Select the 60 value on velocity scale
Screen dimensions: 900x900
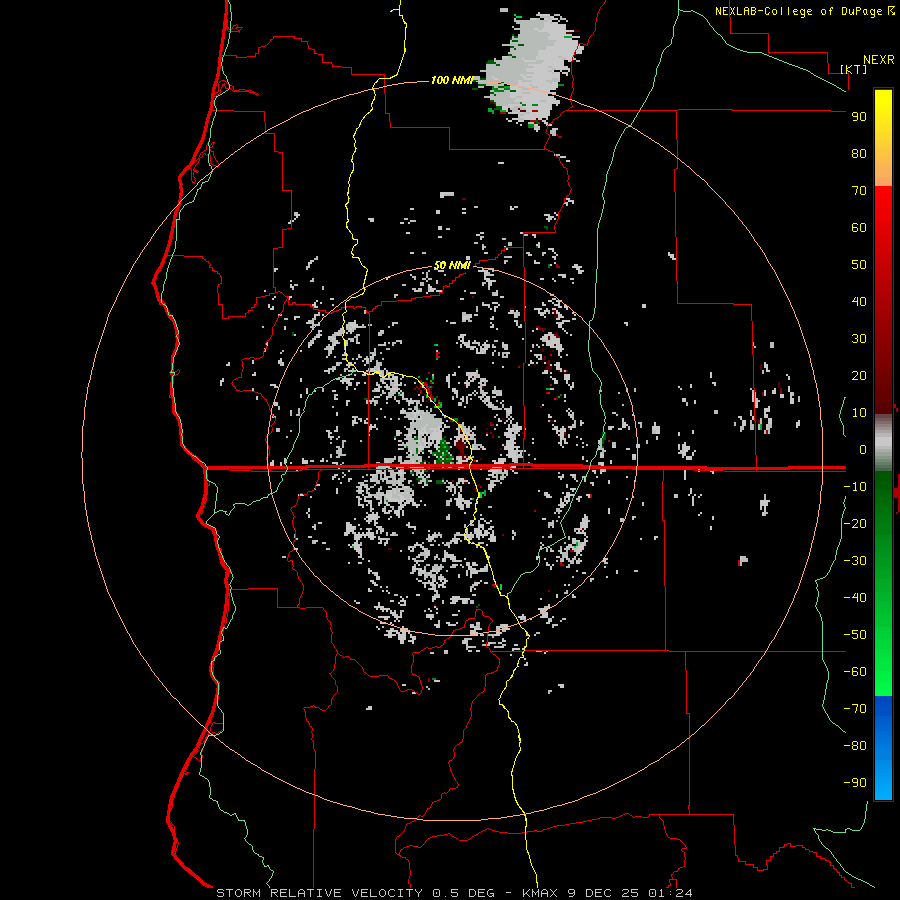(x=859, y=227)
